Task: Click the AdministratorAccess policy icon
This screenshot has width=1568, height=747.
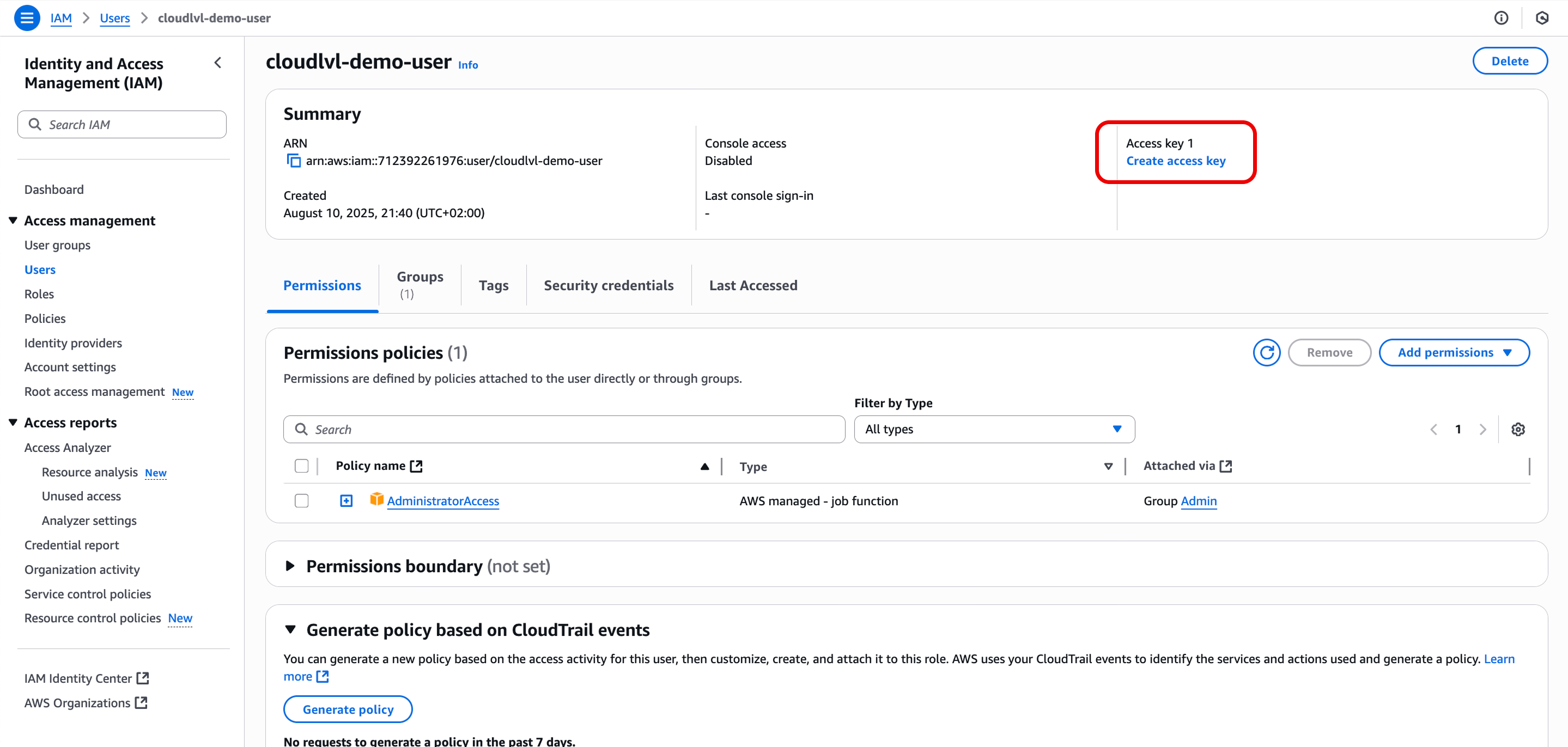Action: point(377,500)
